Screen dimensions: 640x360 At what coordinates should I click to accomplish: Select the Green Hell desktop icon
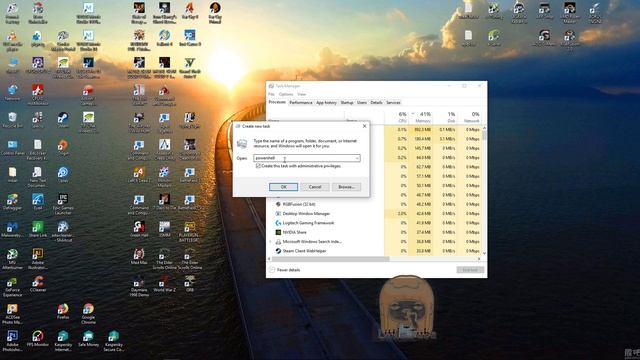[x=139, y=229]
